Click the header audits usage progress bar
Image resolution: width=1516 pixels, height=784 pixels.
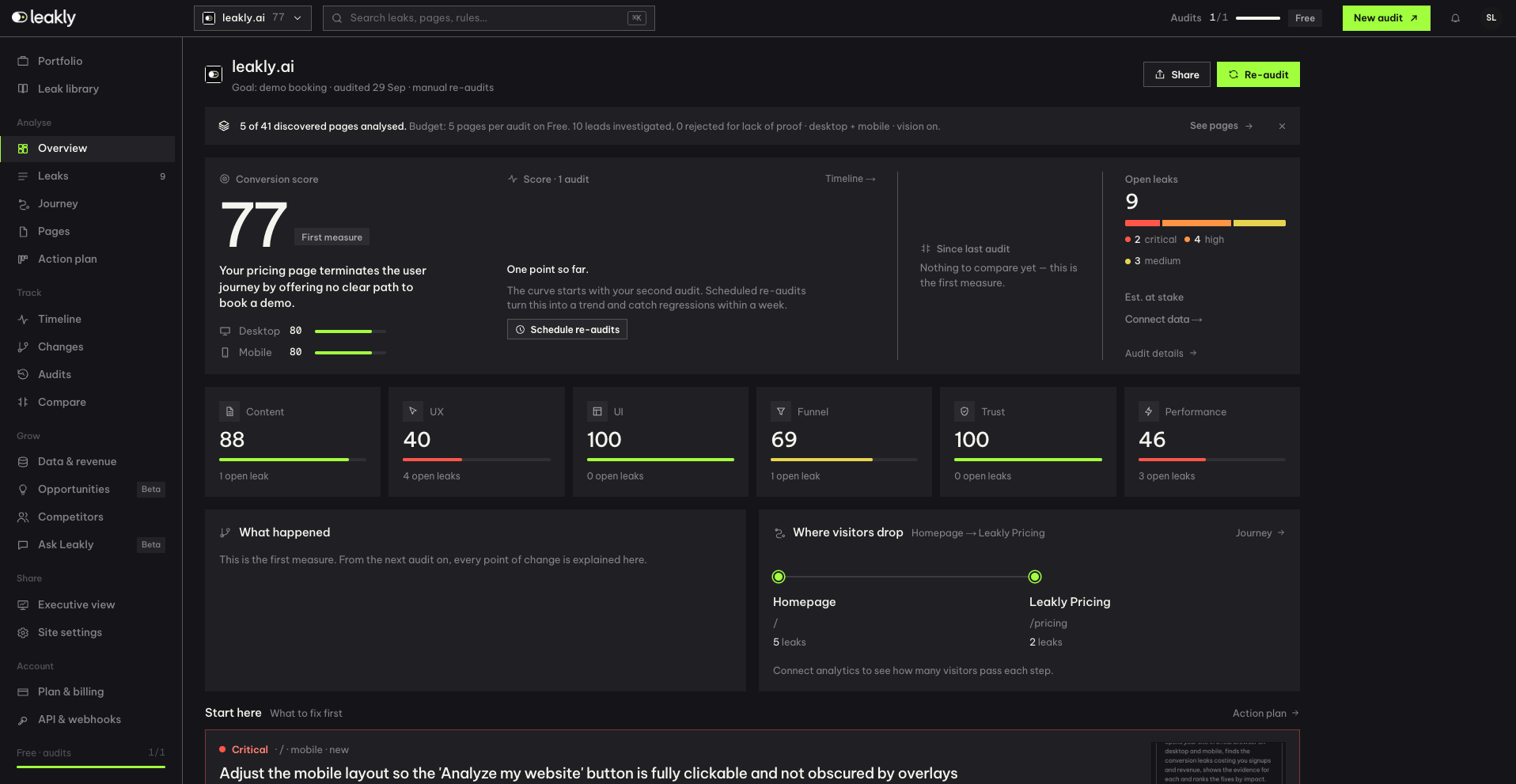point(1258,18)
